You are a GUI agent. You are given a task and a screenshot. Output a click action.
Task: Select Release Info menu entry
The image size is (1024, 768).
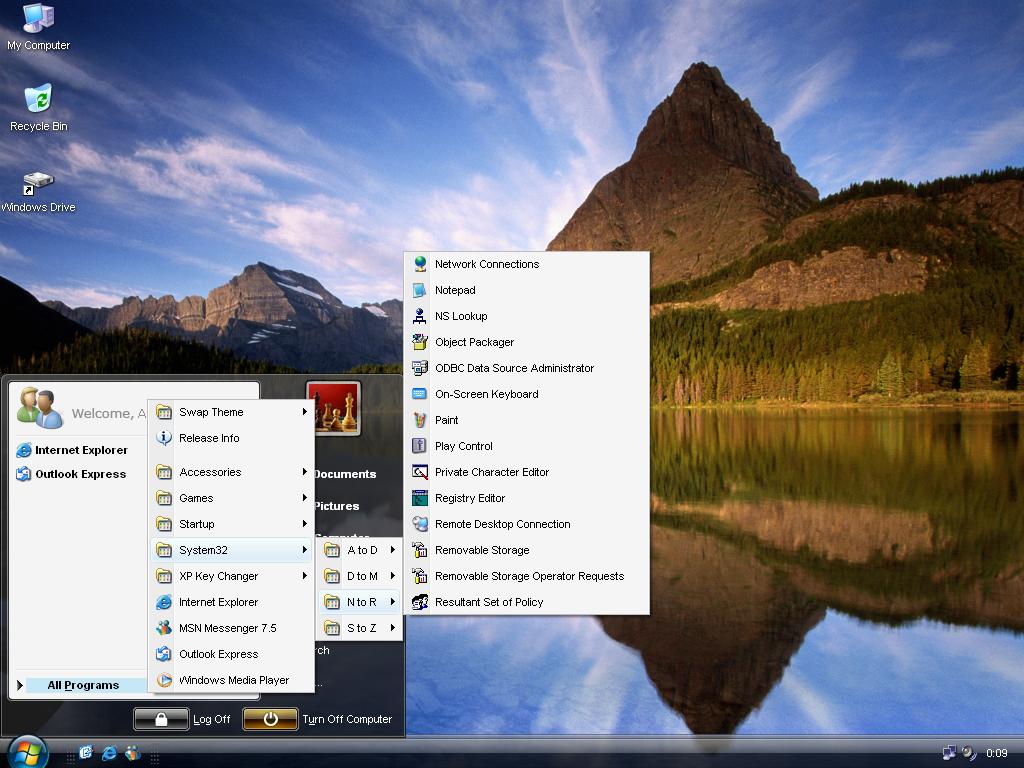(x=209, y=438)
